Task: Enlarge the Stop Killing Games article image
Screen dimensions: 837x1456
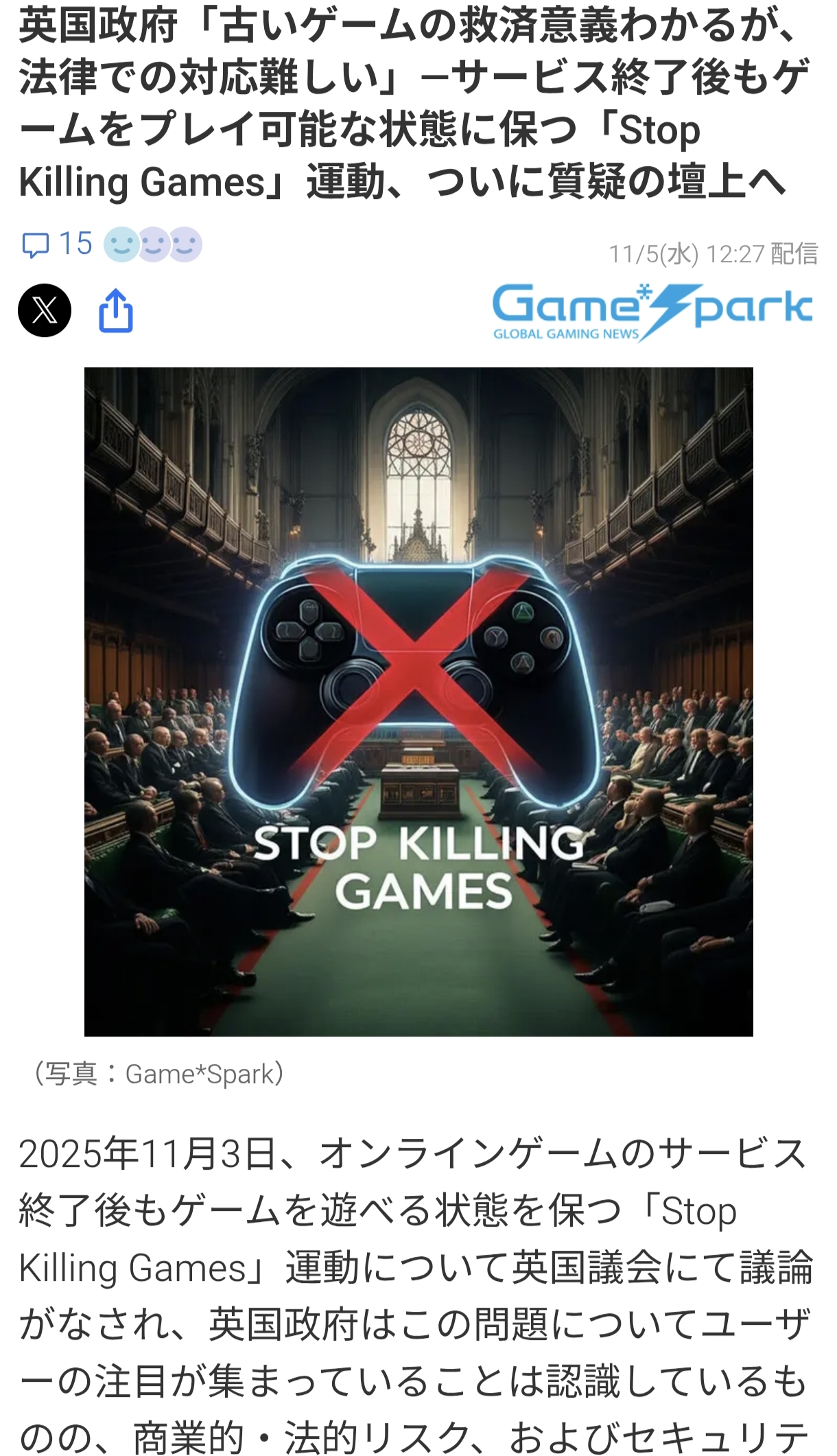Action: click(x=418, y=702)
